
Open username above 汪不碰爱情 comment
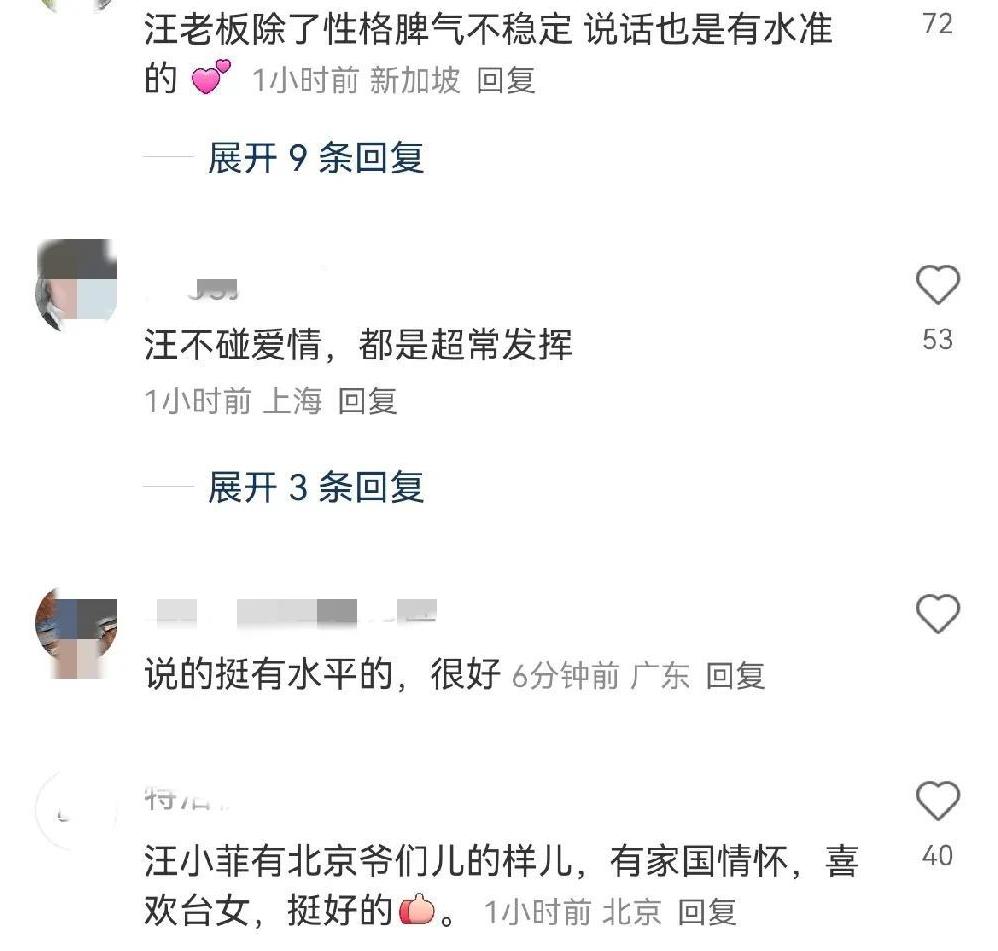[192, 289]
